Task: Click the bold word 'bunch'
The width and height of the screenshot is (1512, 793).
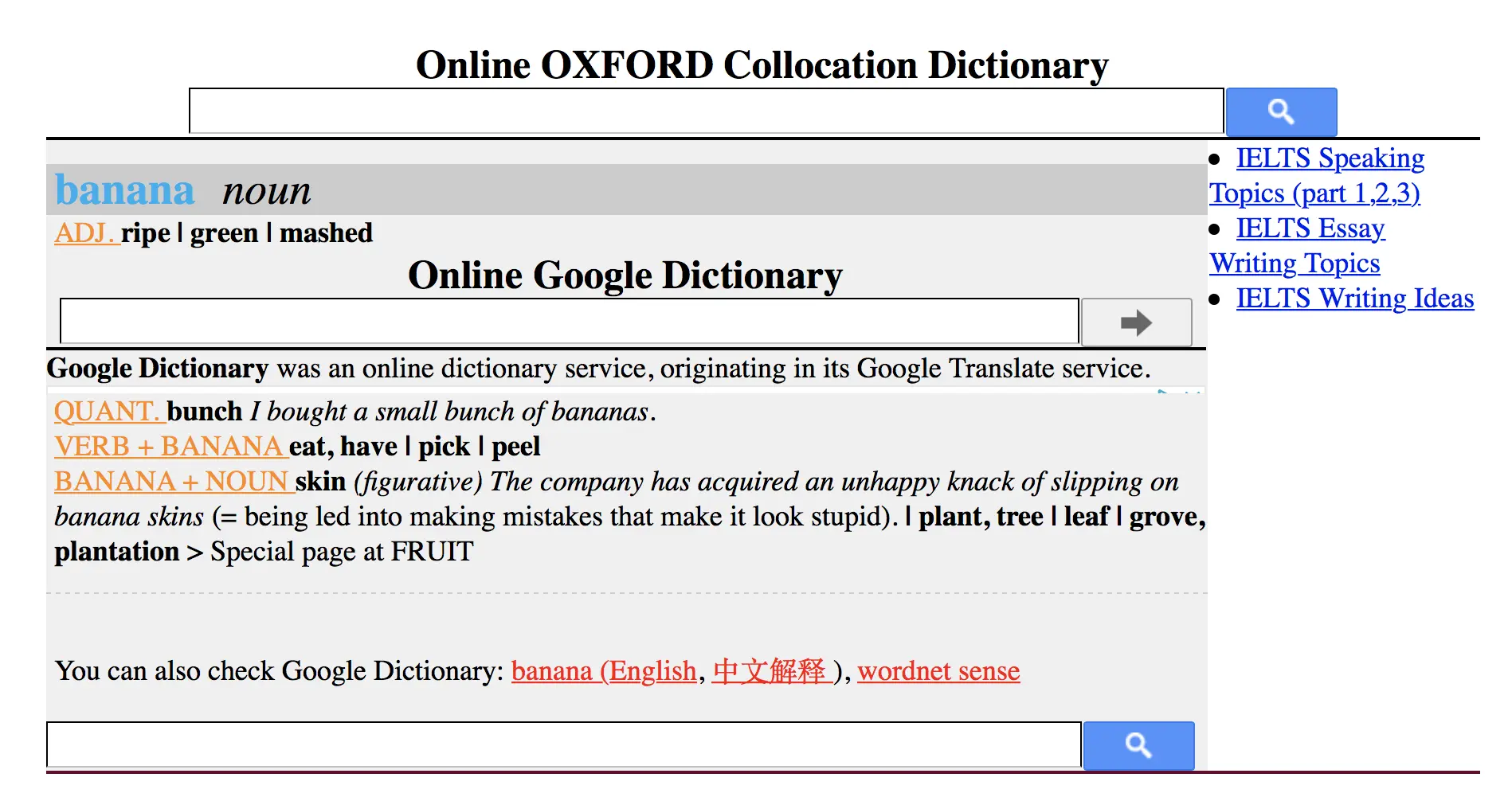Action: 205,411
